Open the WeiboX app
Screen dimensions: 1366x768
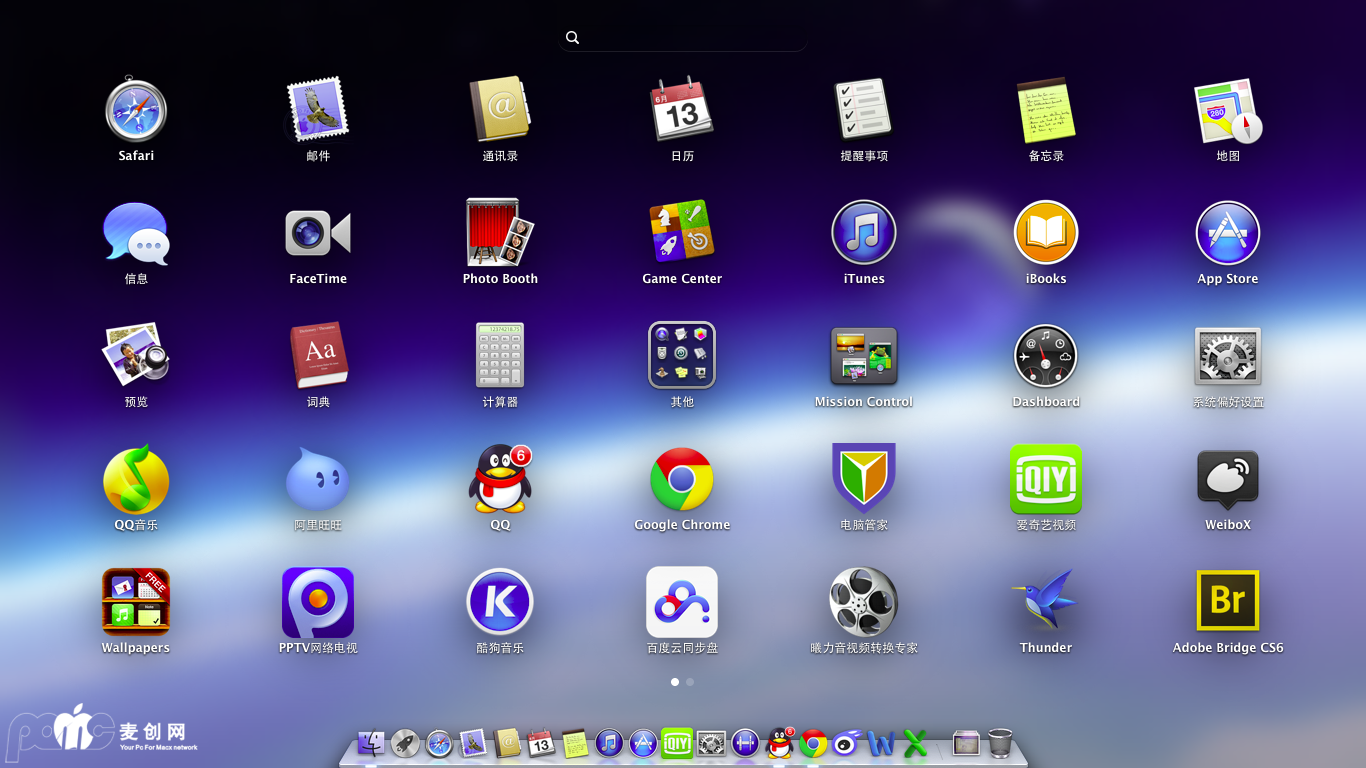[1228, 479]
